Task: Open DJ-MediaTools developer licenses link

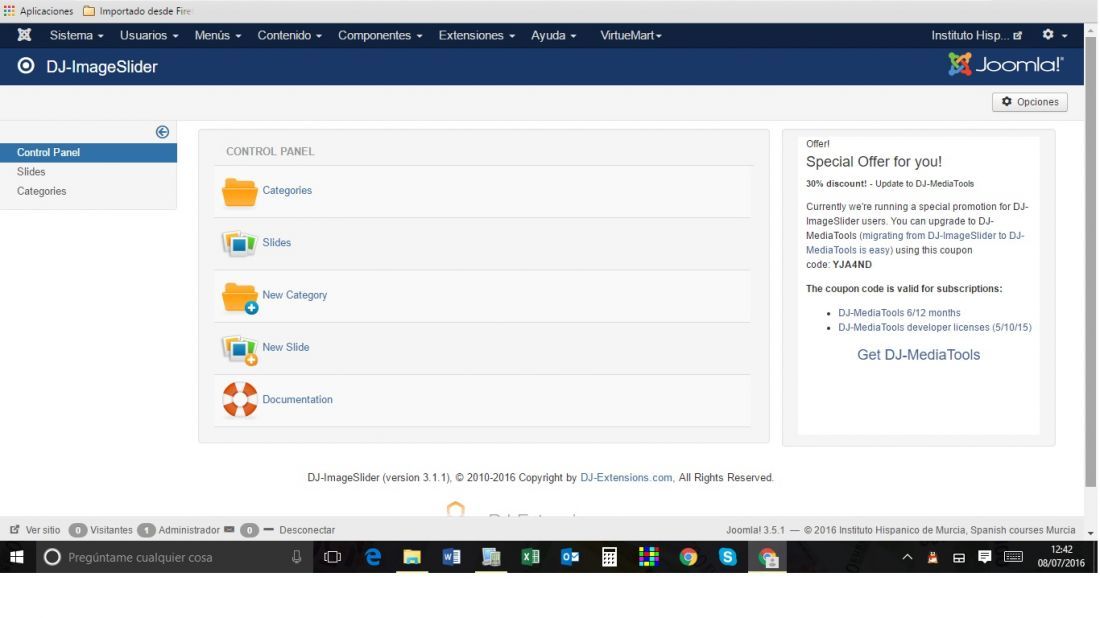Action: click(x=934, y=327)
